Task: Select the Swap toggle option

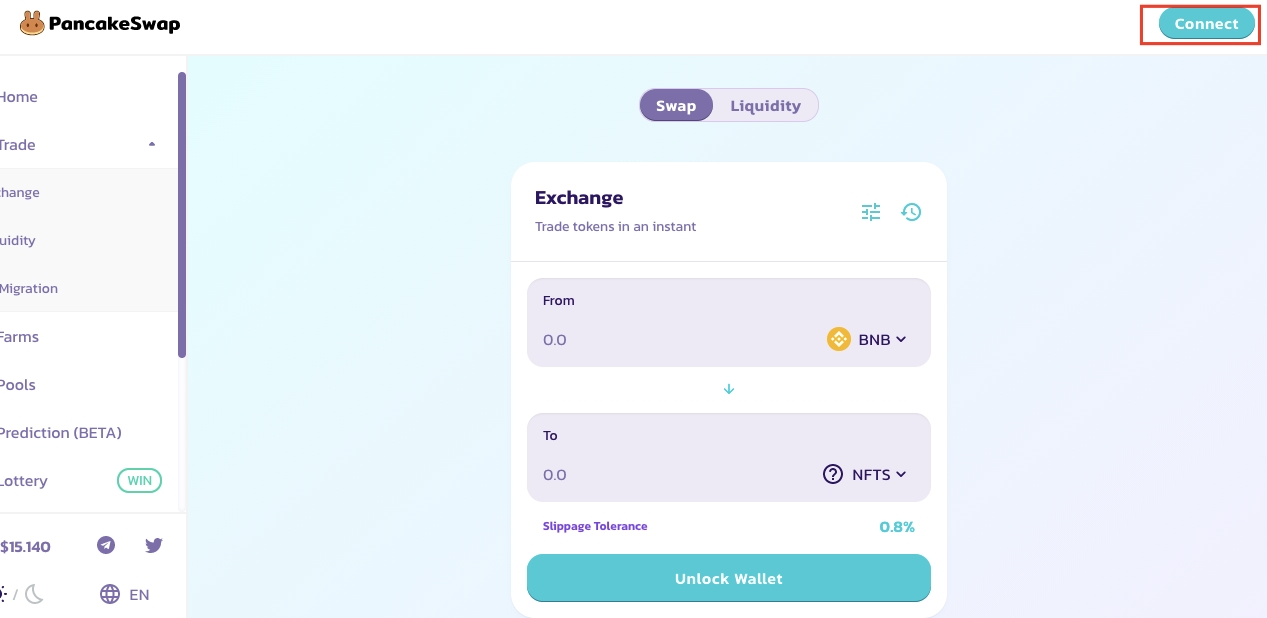Action: click(676, 106)
